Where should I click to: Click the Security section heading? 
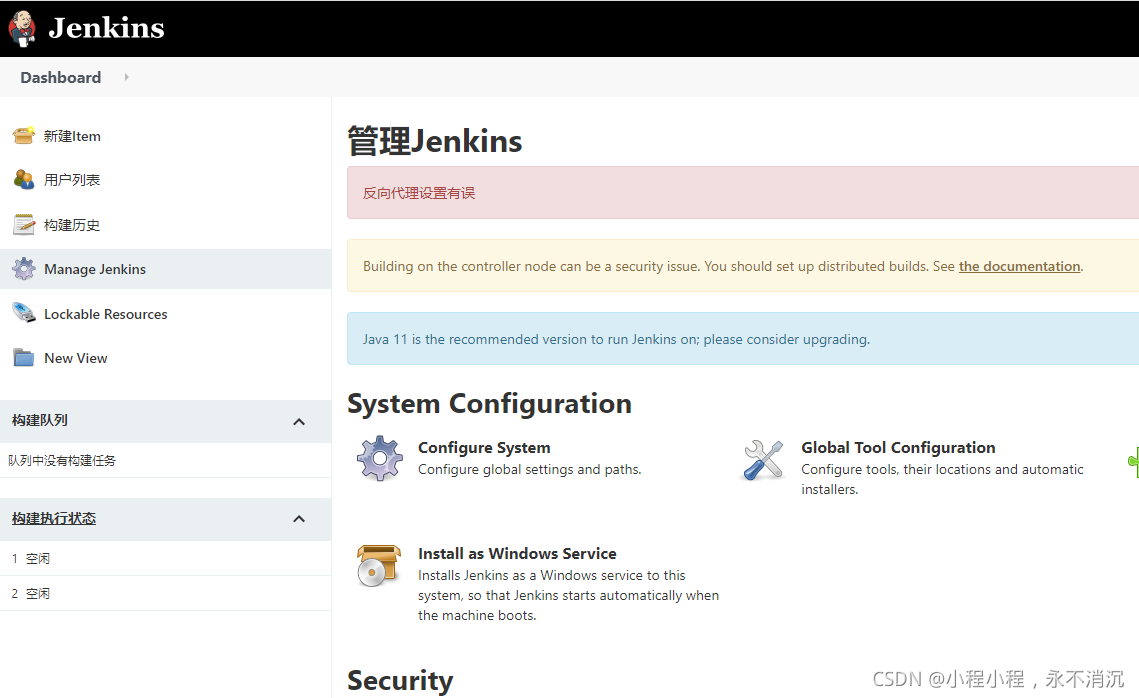(x=400, y=681)
